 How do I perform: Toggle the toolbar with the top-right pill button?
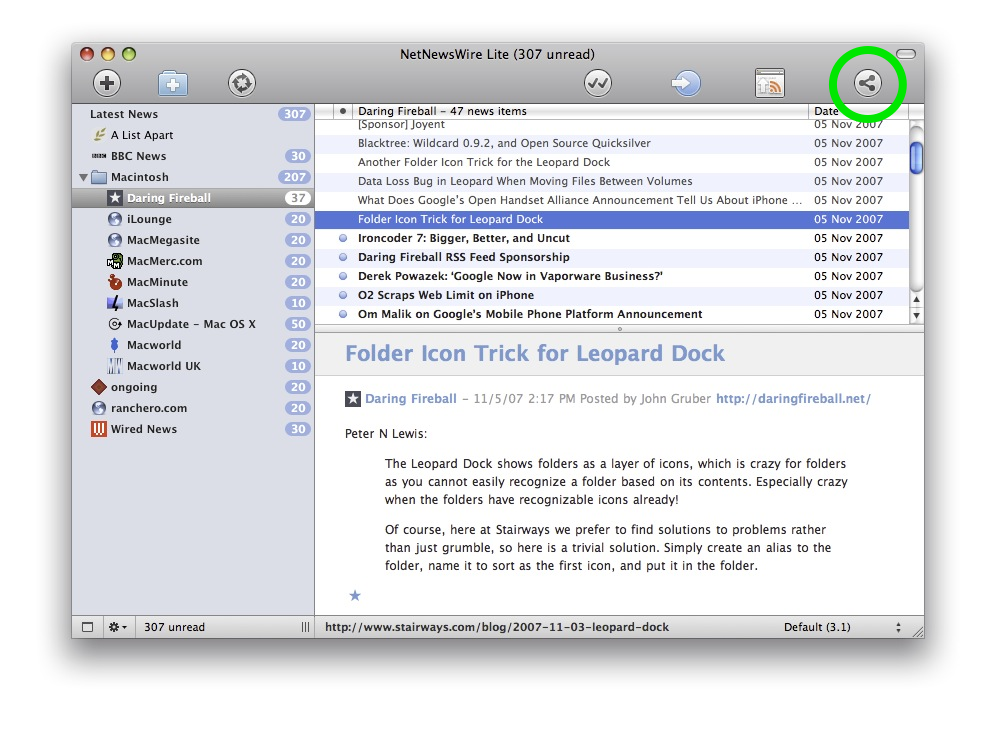[905, 54]
